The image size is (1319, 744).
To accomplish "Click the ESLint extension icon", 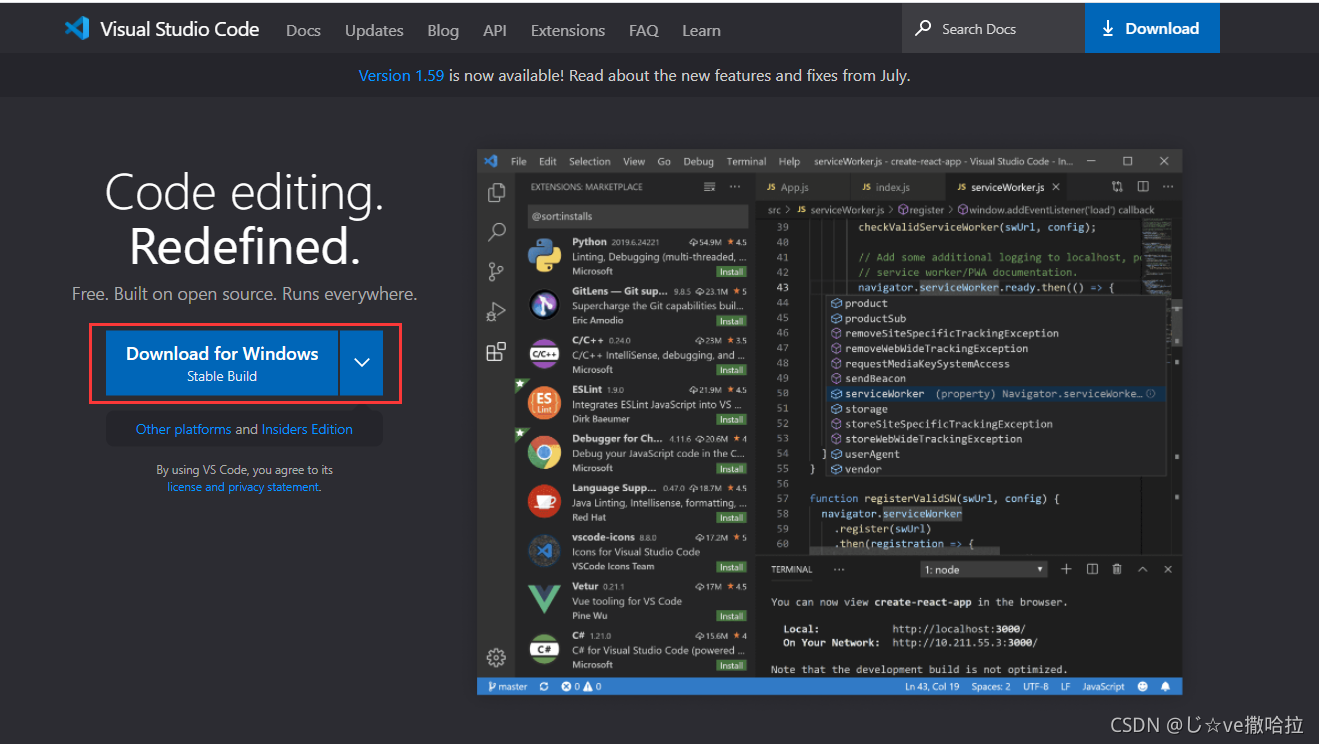I will (x=544, y=403).
